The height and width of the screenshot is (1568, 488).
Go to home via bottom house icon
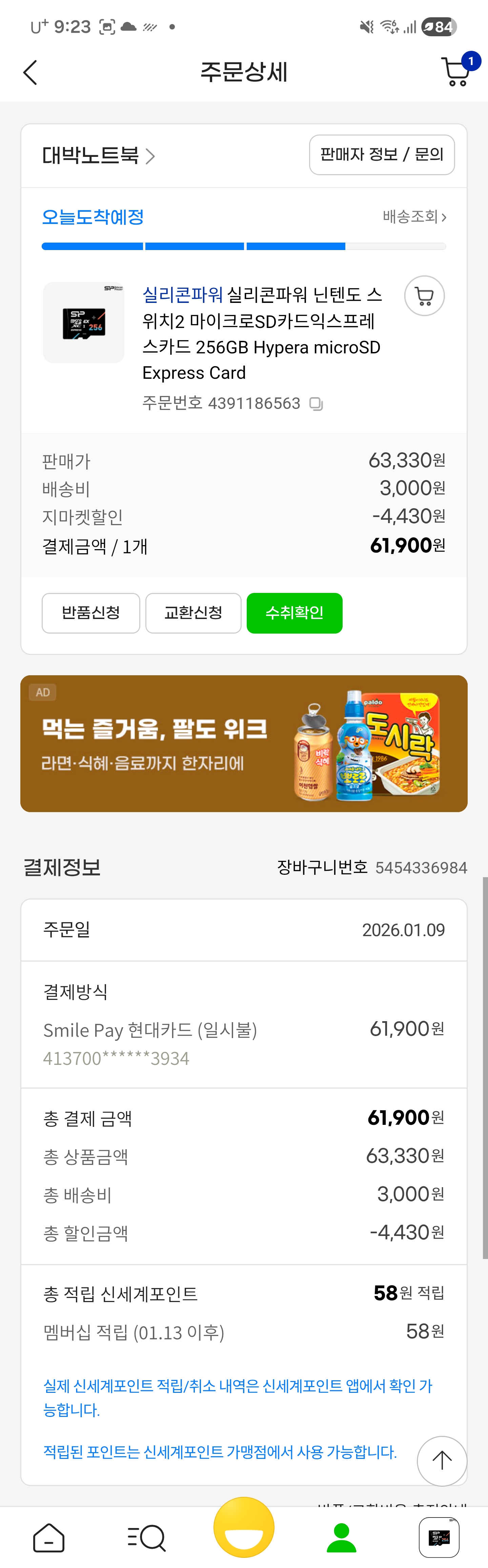pyautogui.click(x=49, y=1538)
